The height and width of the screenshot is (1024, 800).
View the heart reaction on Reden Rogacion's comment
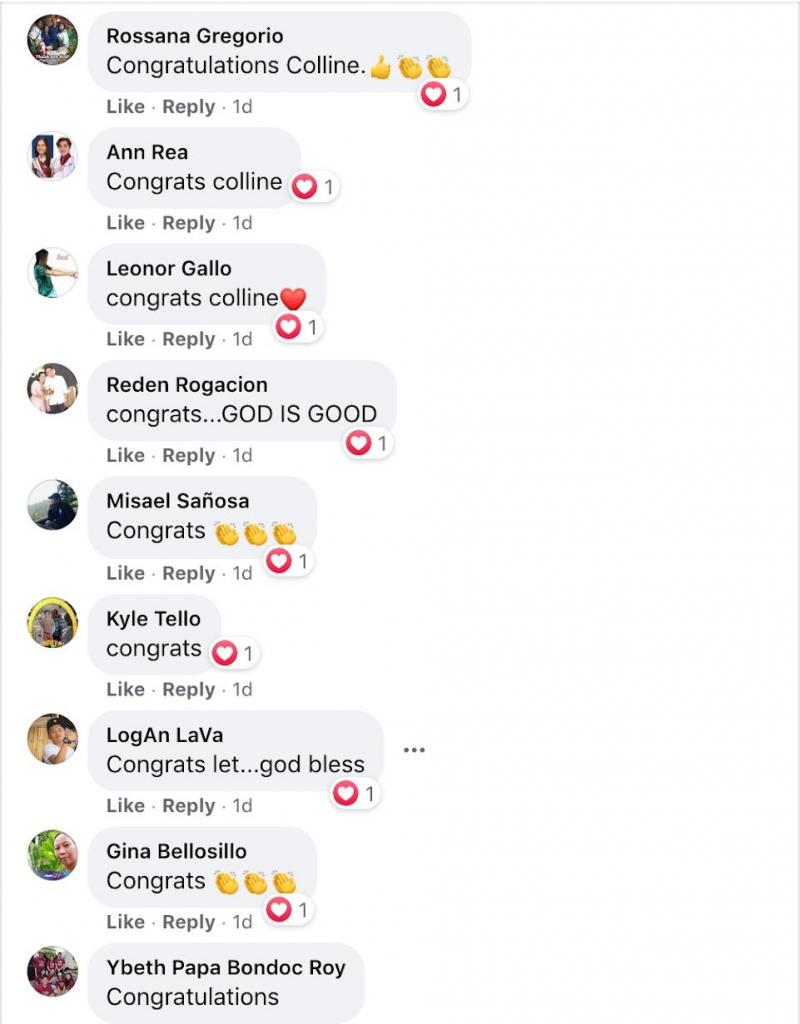pos(368,443)
